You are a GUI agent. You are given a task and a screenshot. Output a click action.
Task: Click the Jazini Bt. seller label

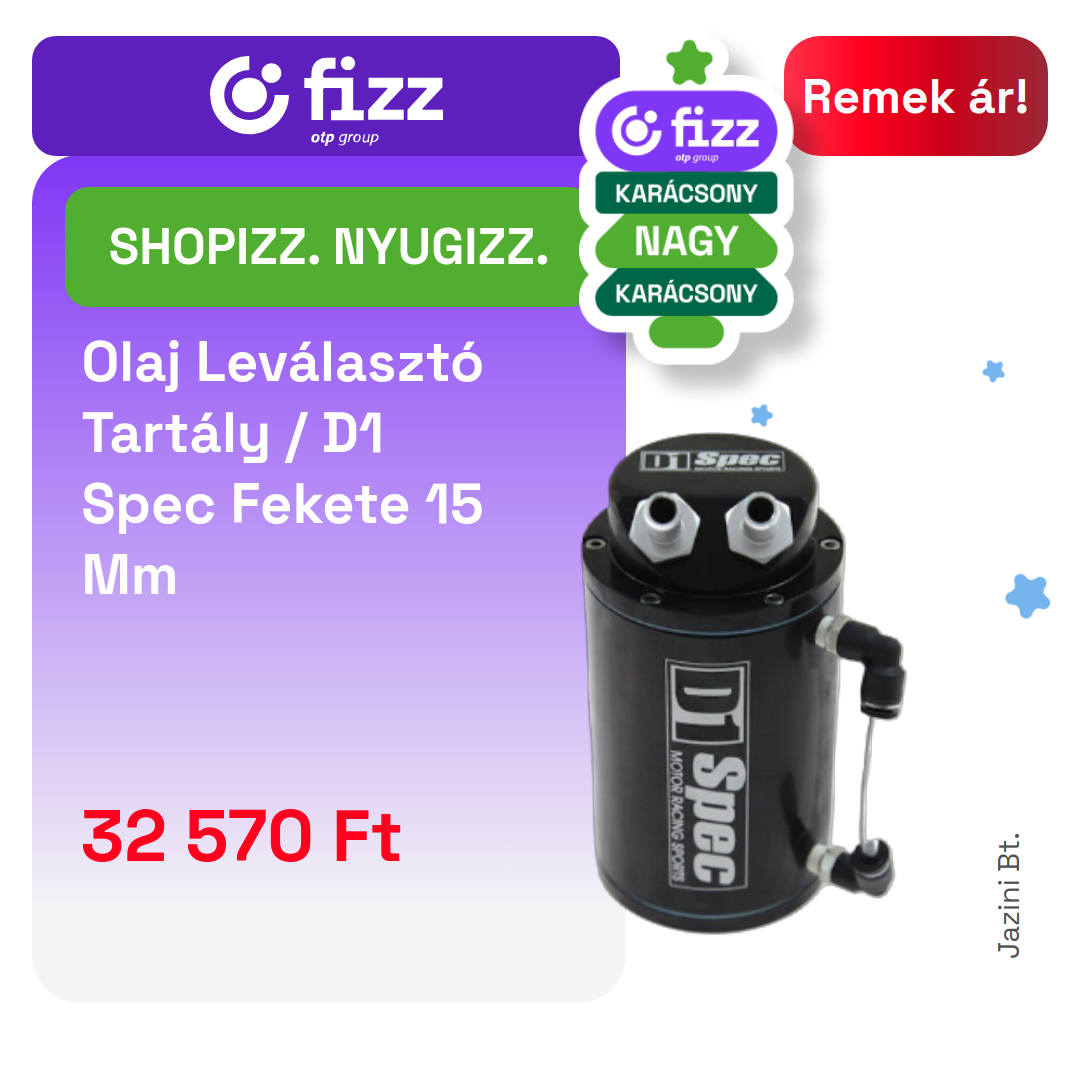click(1009, 895)
